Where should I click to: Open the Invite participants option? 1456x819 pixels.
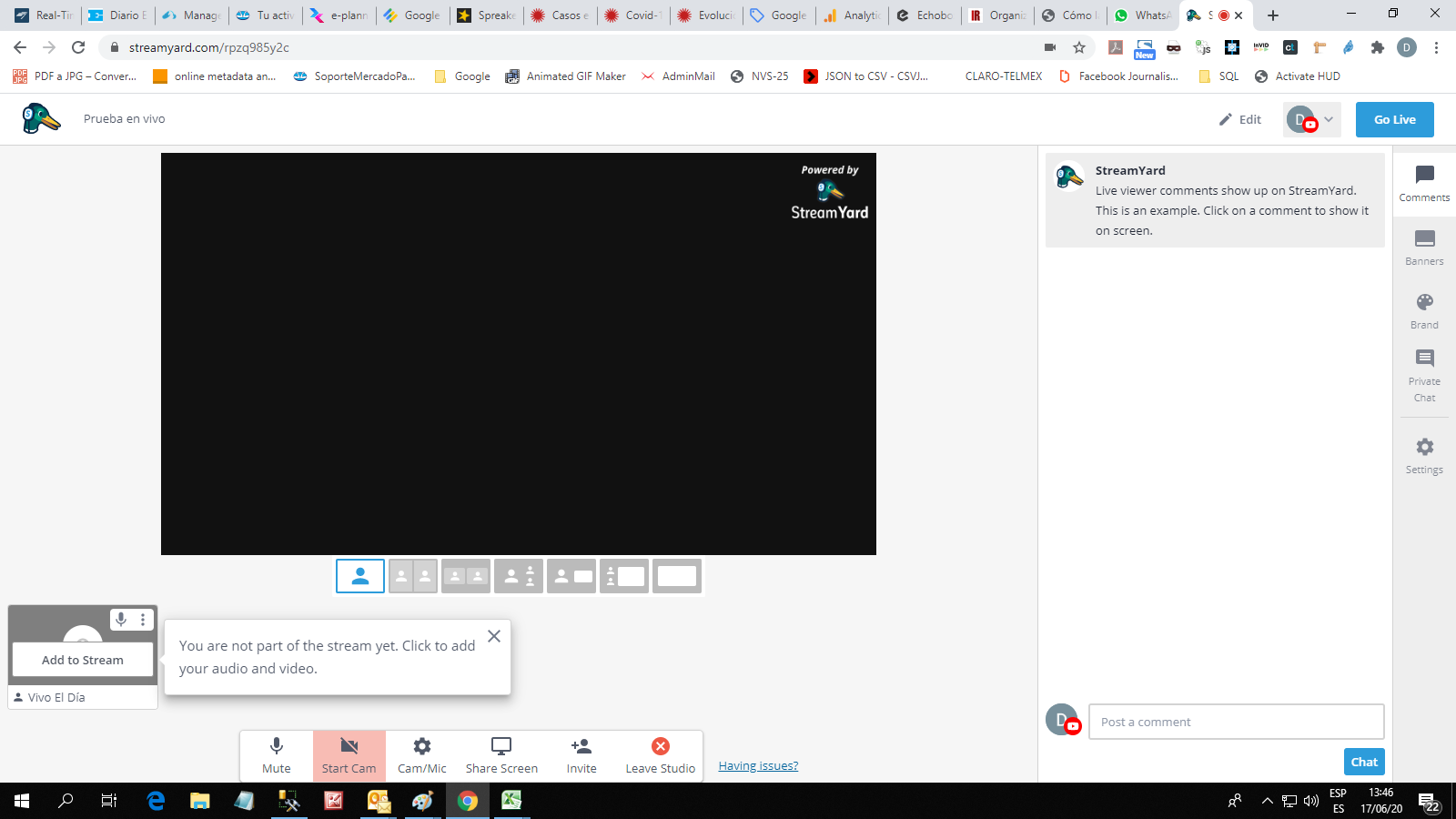(581, 753)
